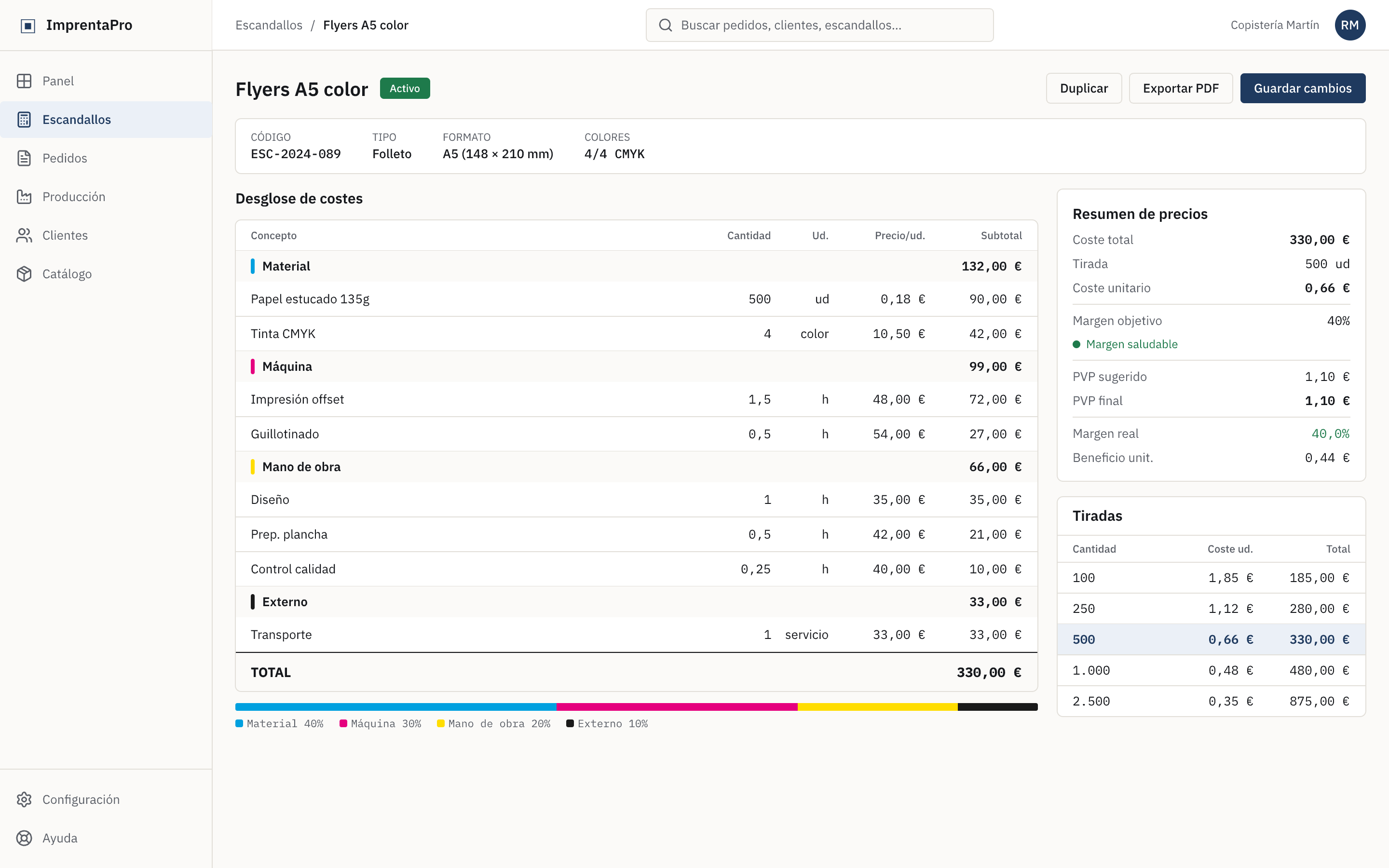Click Papel estucado 135g row
Screen dimensions: 1389x868
point(637,299)
